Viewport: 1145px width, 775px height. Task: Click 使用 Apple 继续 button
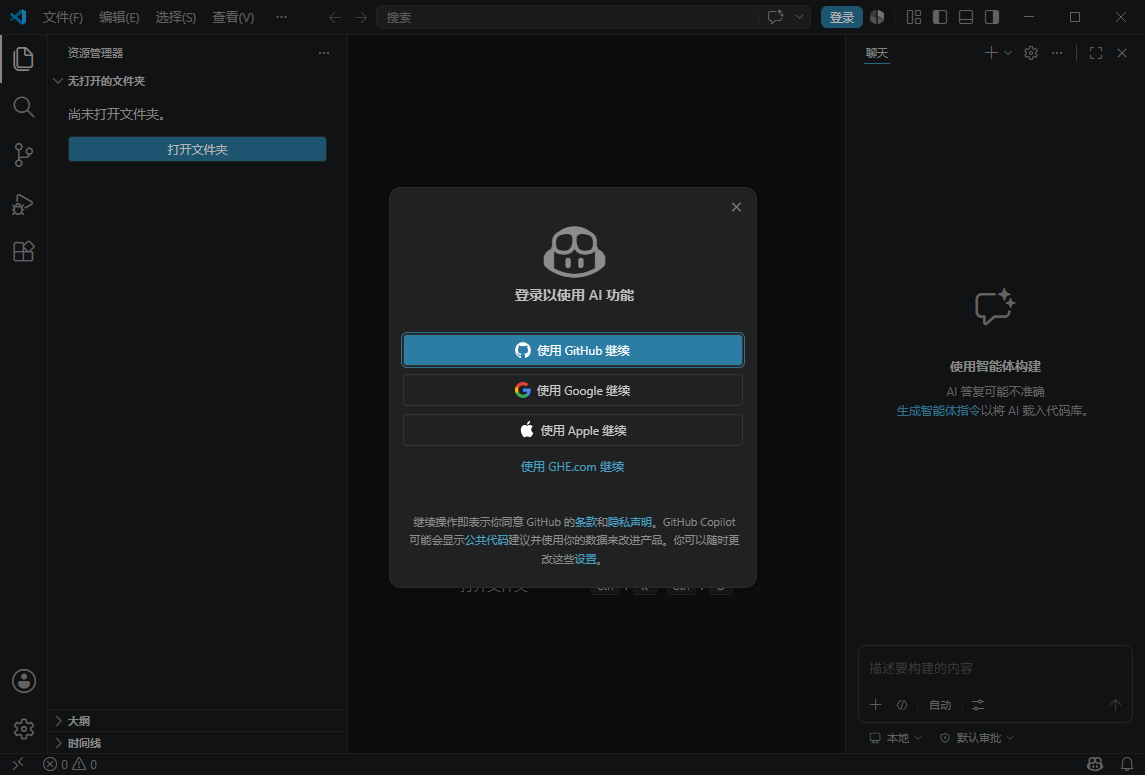(x=572, y=430)
